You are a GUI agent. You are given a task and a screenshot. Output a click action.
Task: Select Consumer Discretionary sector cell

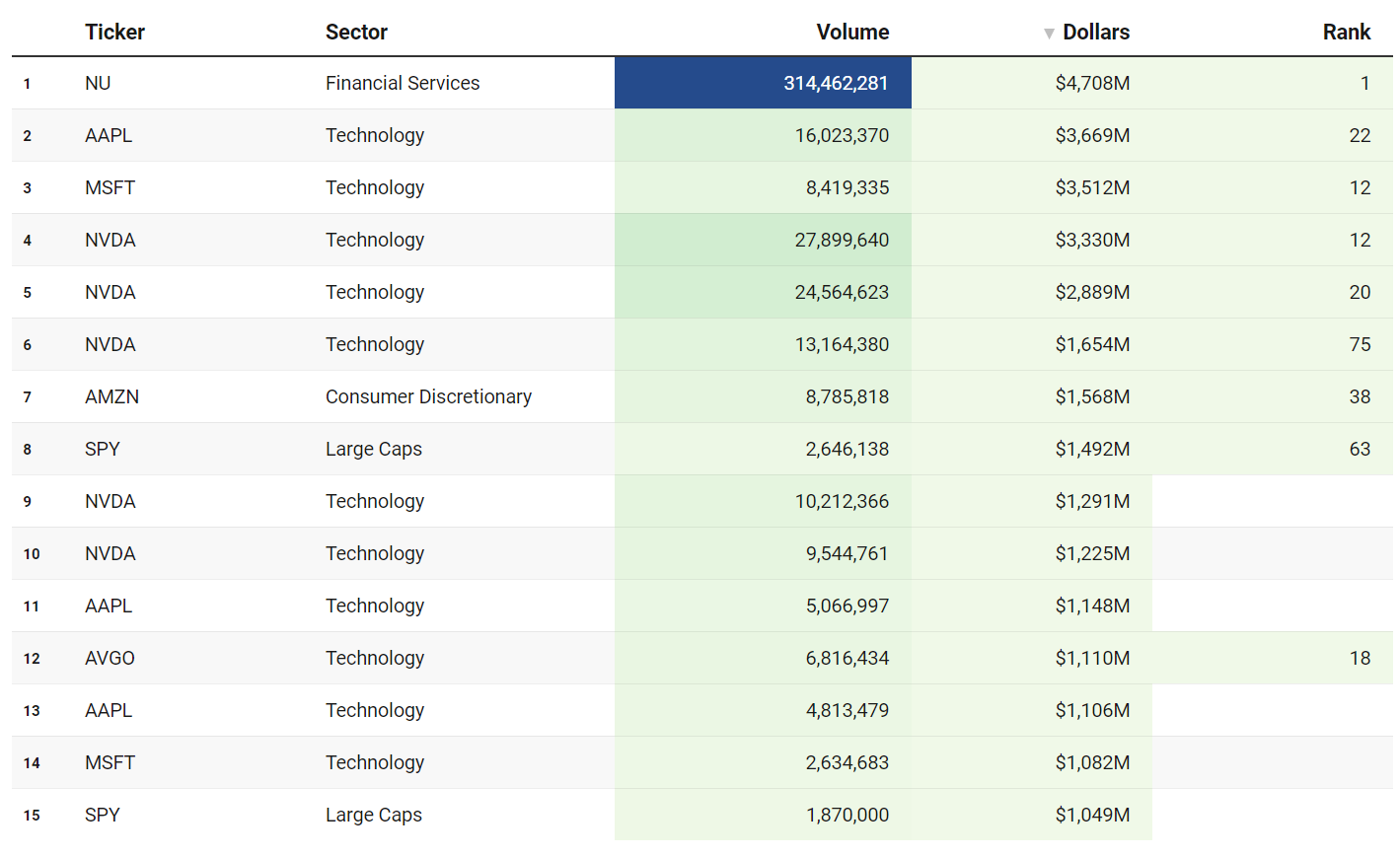[428, 397]
